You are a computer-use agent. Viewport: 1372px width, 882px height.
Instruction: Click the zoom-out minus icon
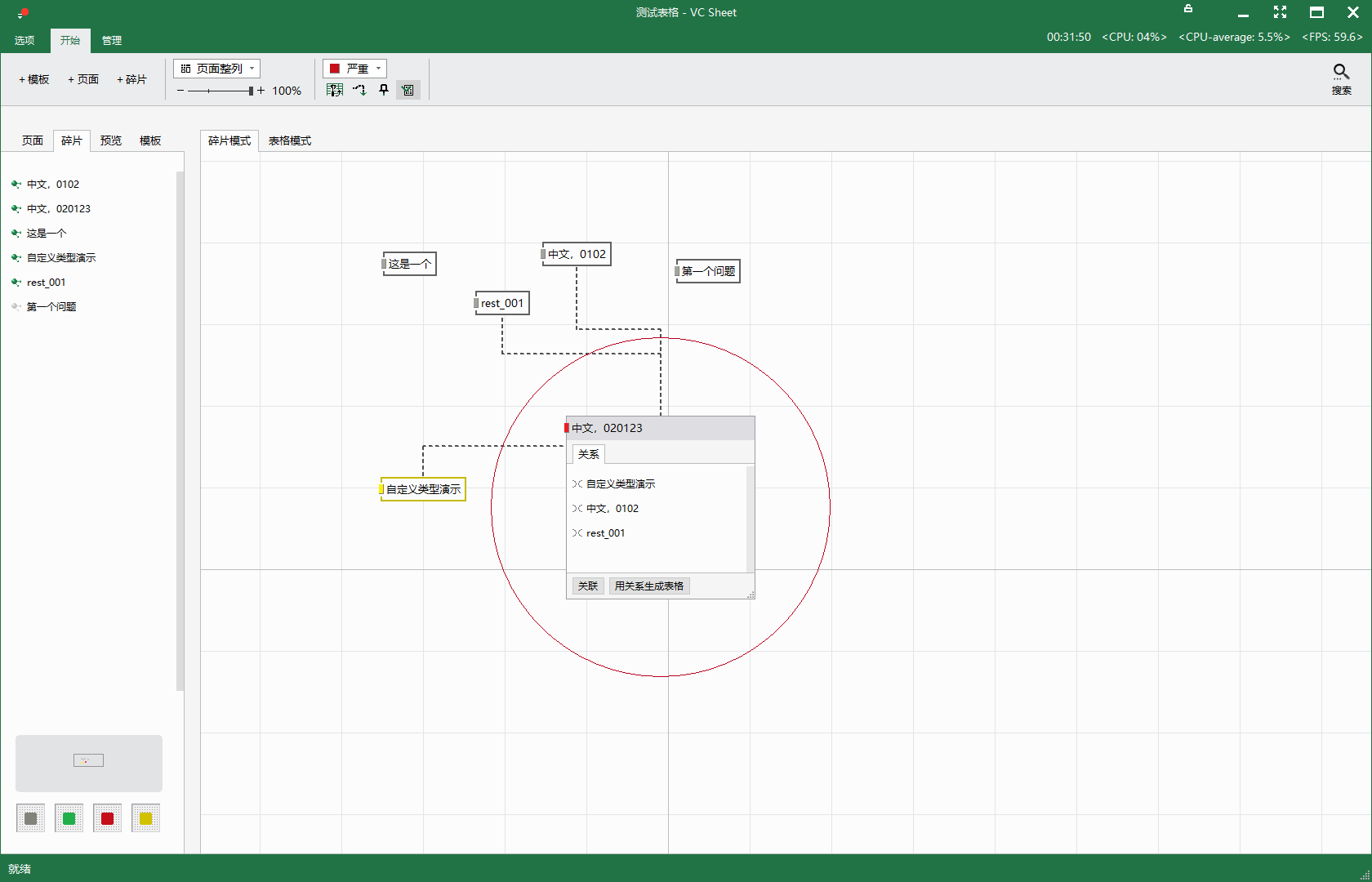click(x=180, y=91)
